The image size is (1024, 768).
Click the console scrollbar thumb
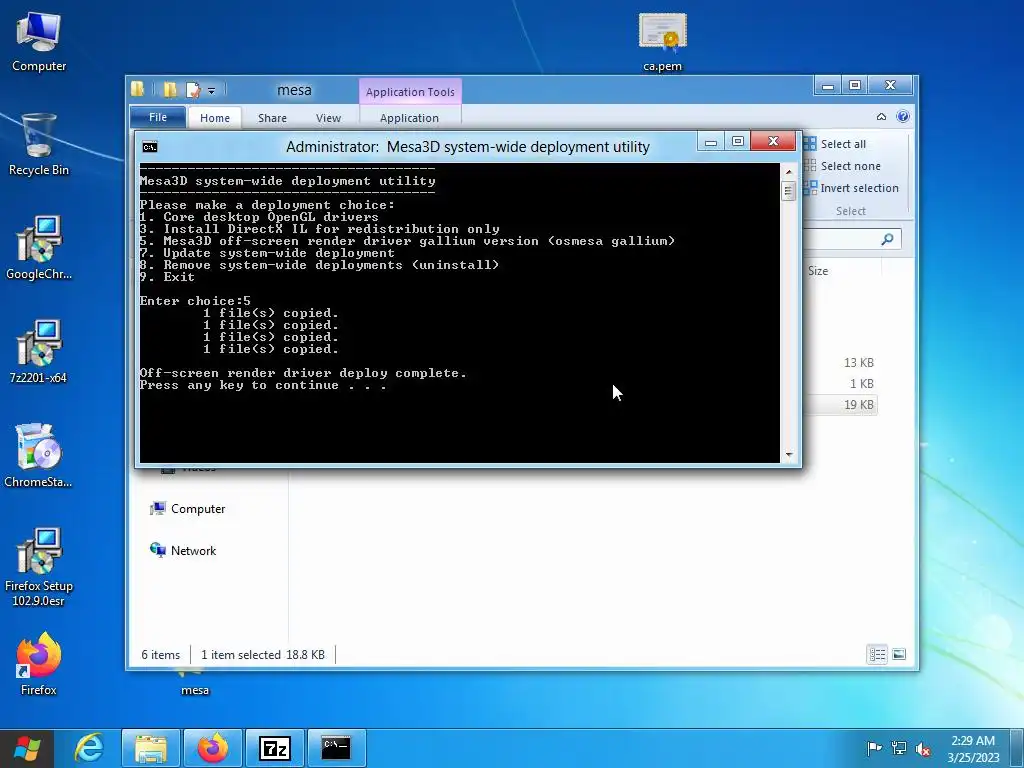click(x=788, y=191)
